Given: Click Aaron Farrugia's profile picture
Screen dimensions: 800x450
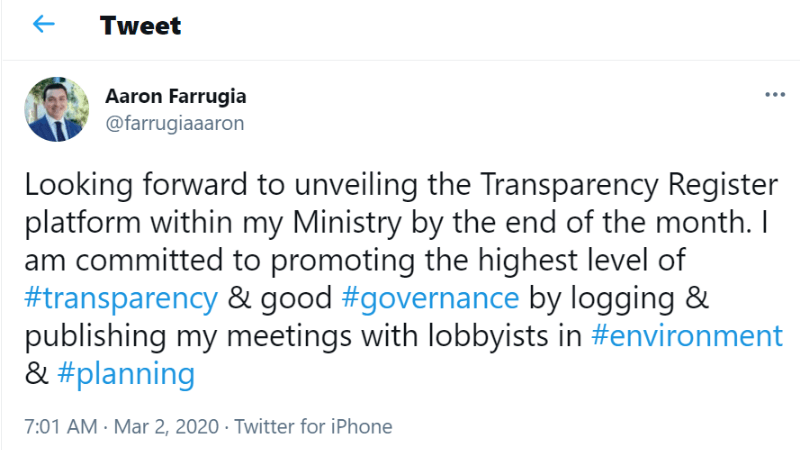Looking at the screenshot, I should click(58, 109).
